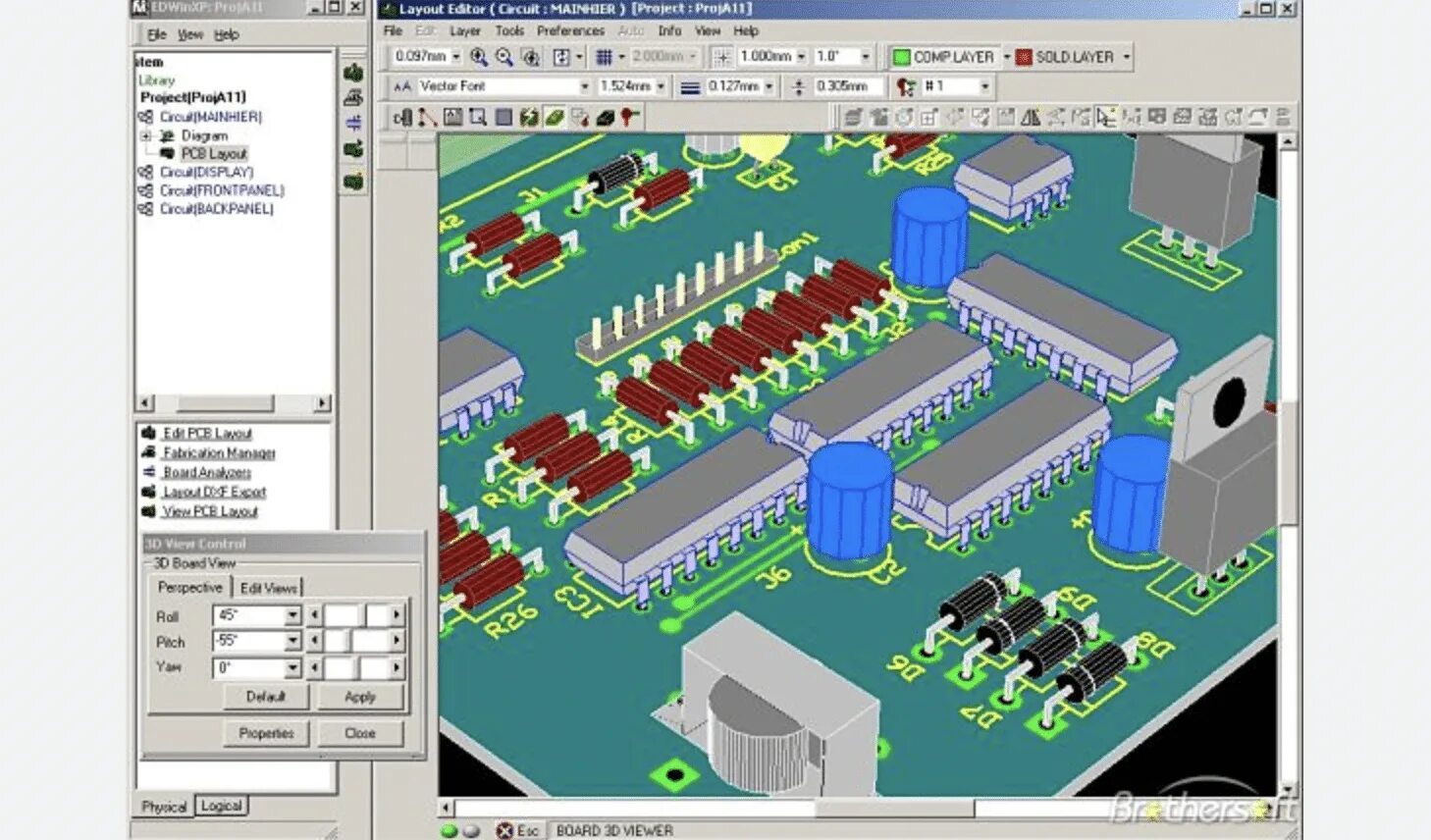The image size is (1431, 840).
Task: Open the Info menu
Action: [669, 31]
